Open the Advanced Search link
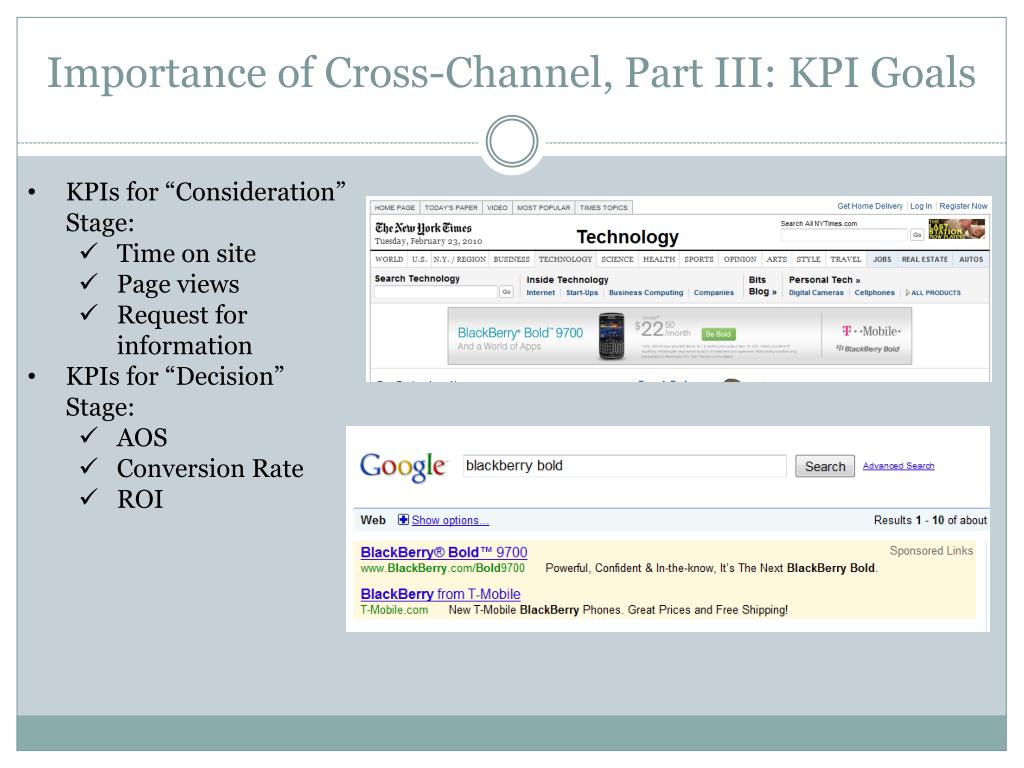1024x768 pixels. [899, 466]
